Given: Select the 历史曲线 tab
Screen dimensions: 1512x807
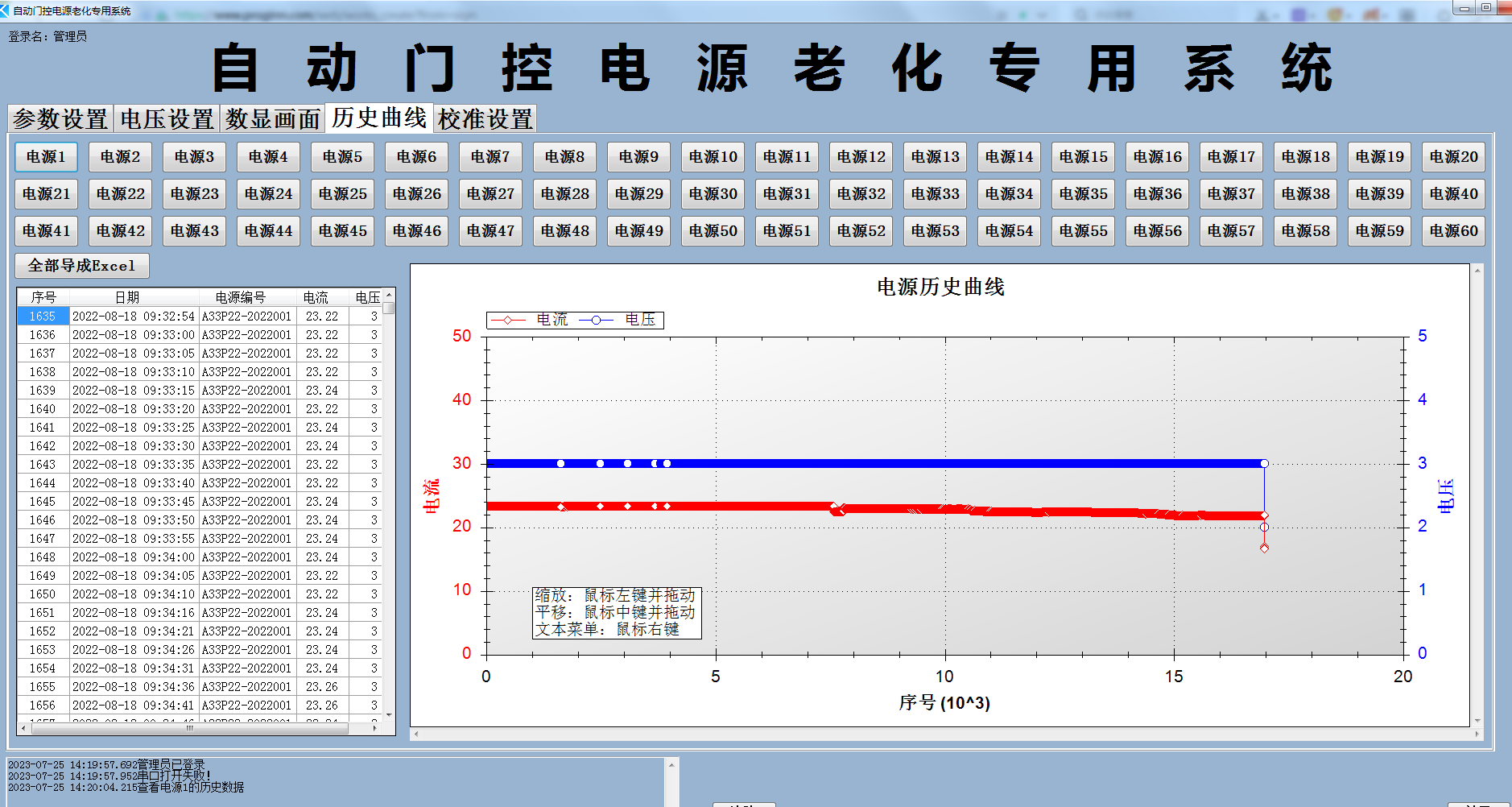Looking at the screenshot, I should [x=379, y=118].
